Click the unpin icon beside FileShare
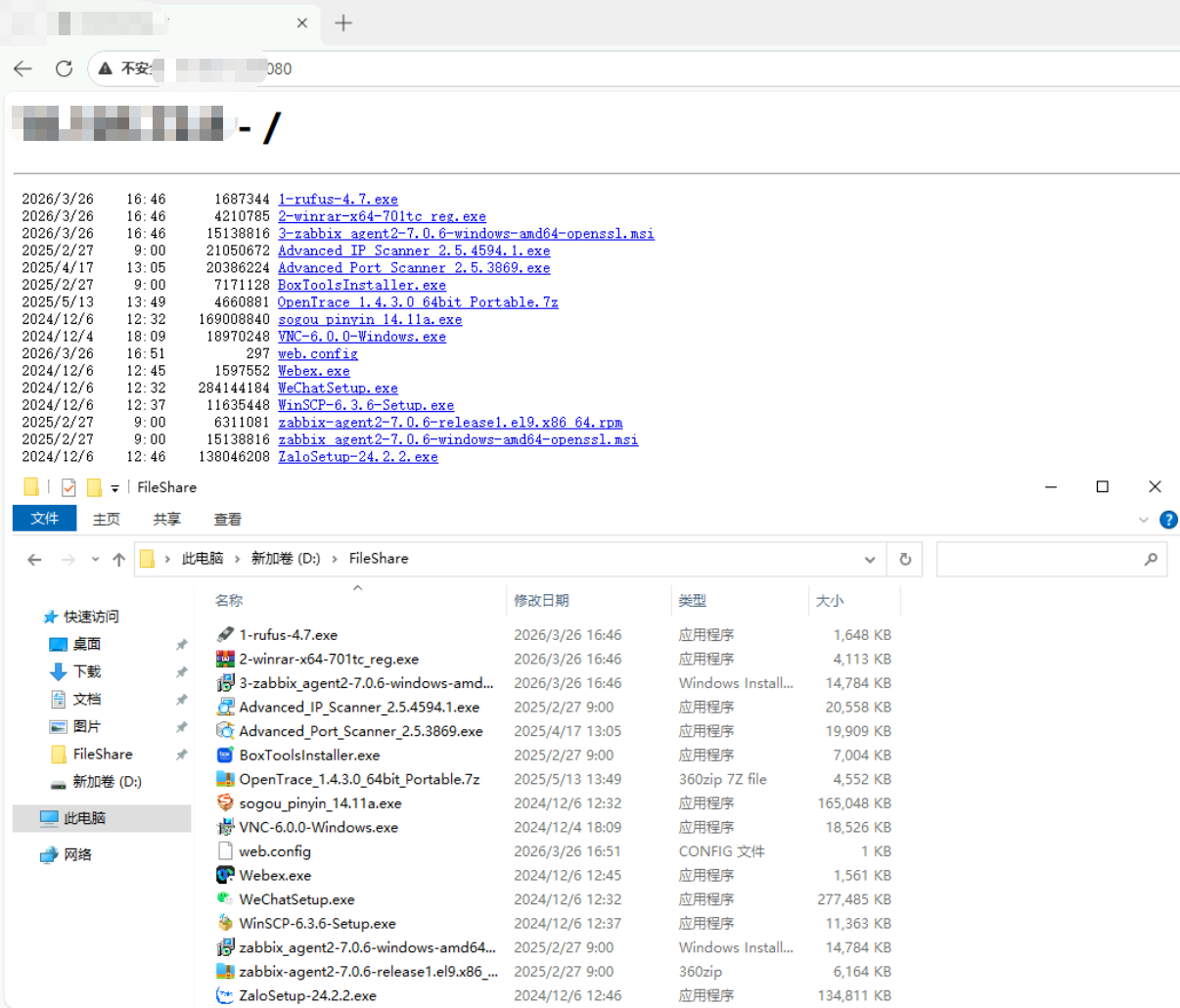The height and width of the screenshot is (1008, 1180). coord(181,755)
